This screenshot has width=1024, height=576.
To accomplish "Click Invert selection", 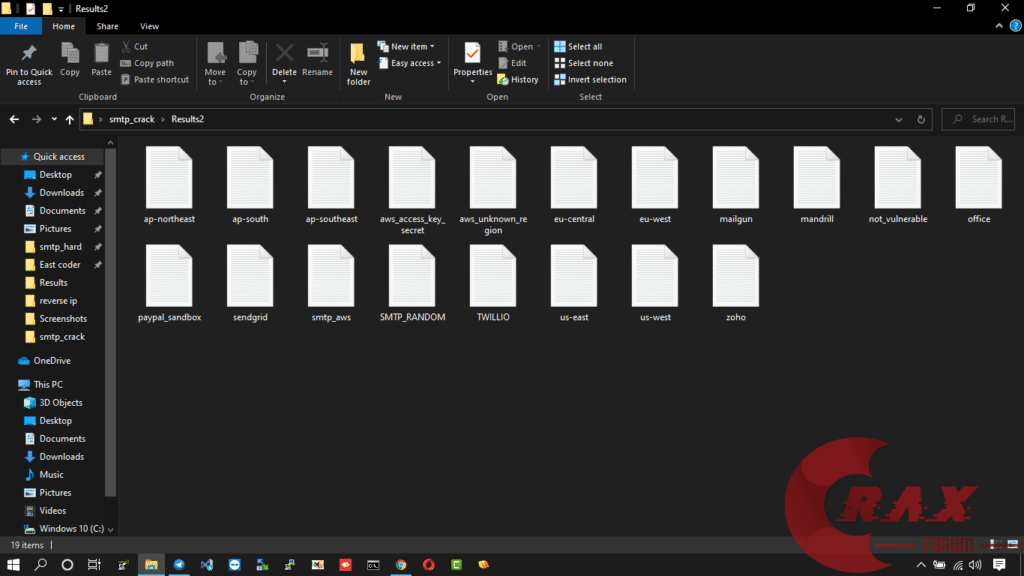I will point(590,80).
